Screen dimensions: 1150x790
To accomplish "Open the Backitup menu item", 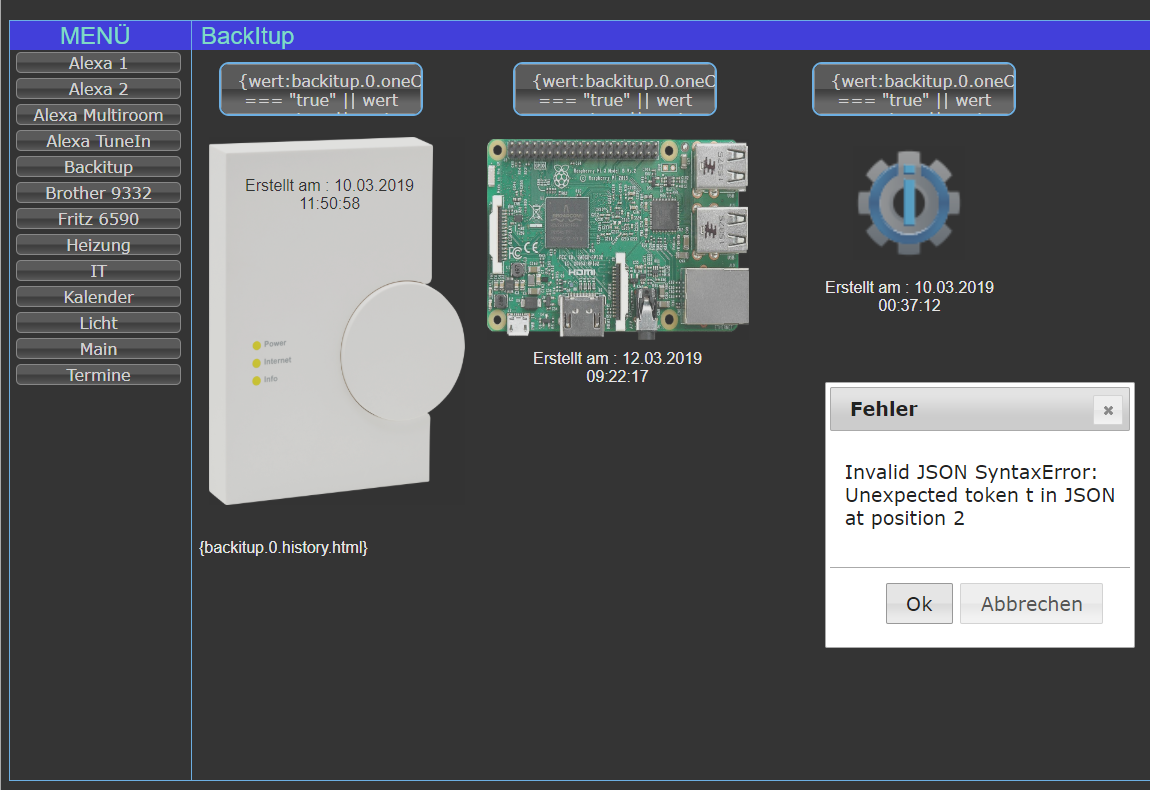I will 97,166.
